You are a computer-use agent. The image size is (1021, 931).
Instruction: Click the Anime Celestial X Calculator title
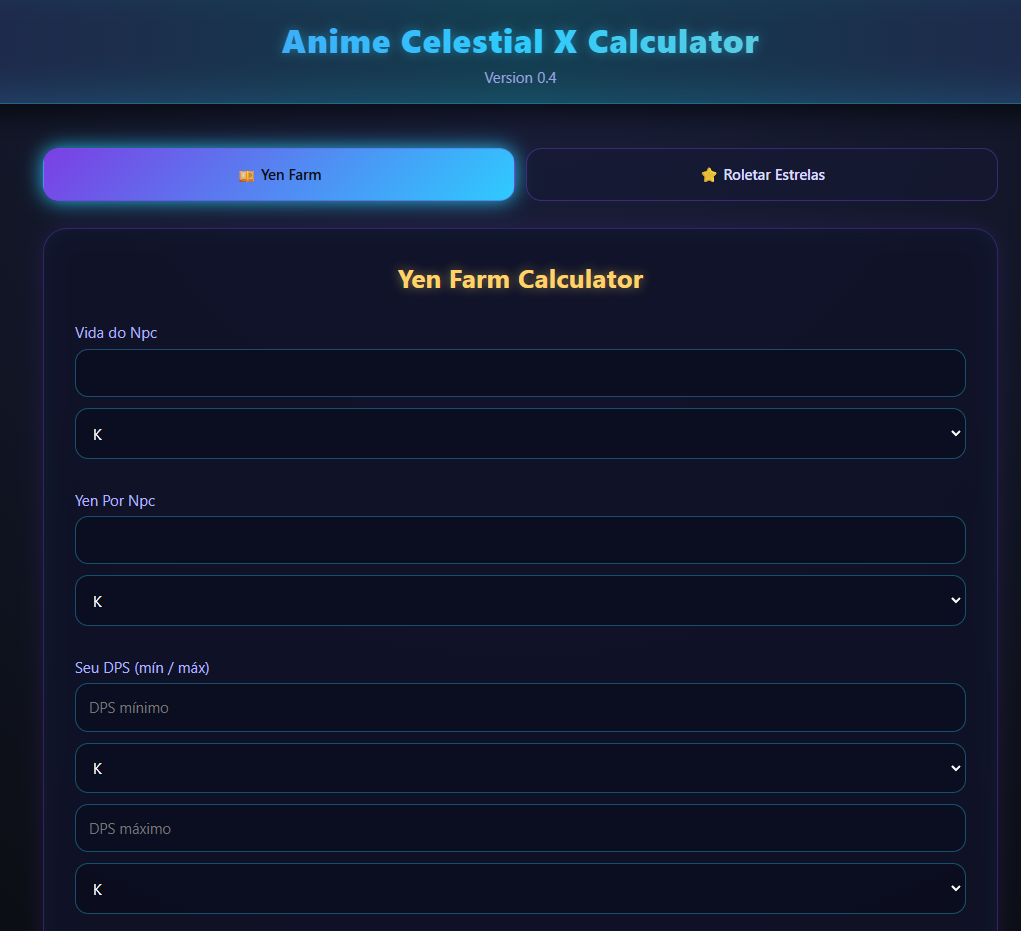tap(520, 42)
